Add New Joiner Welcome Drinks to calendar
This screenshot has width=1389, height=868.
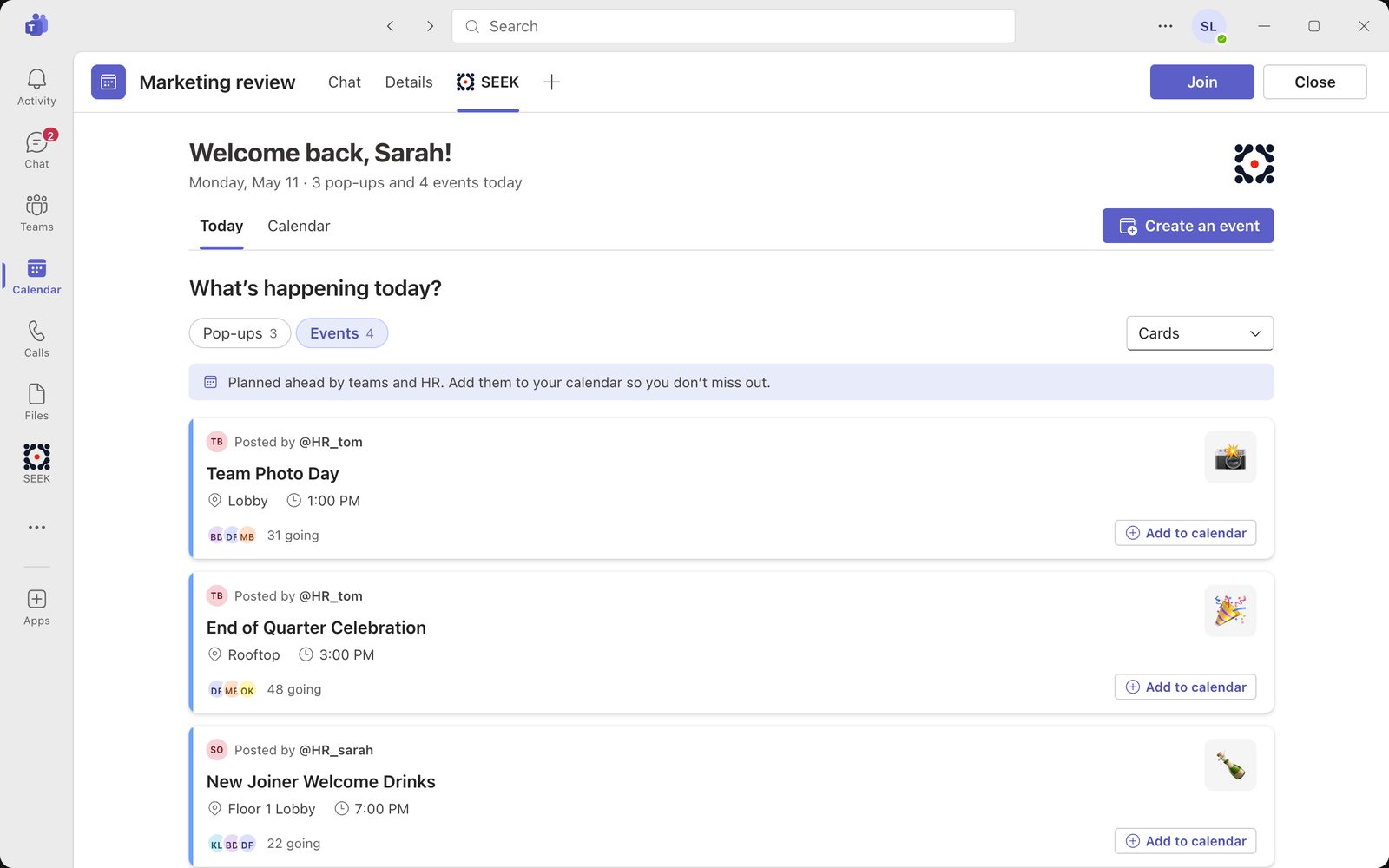point(1185,841)
